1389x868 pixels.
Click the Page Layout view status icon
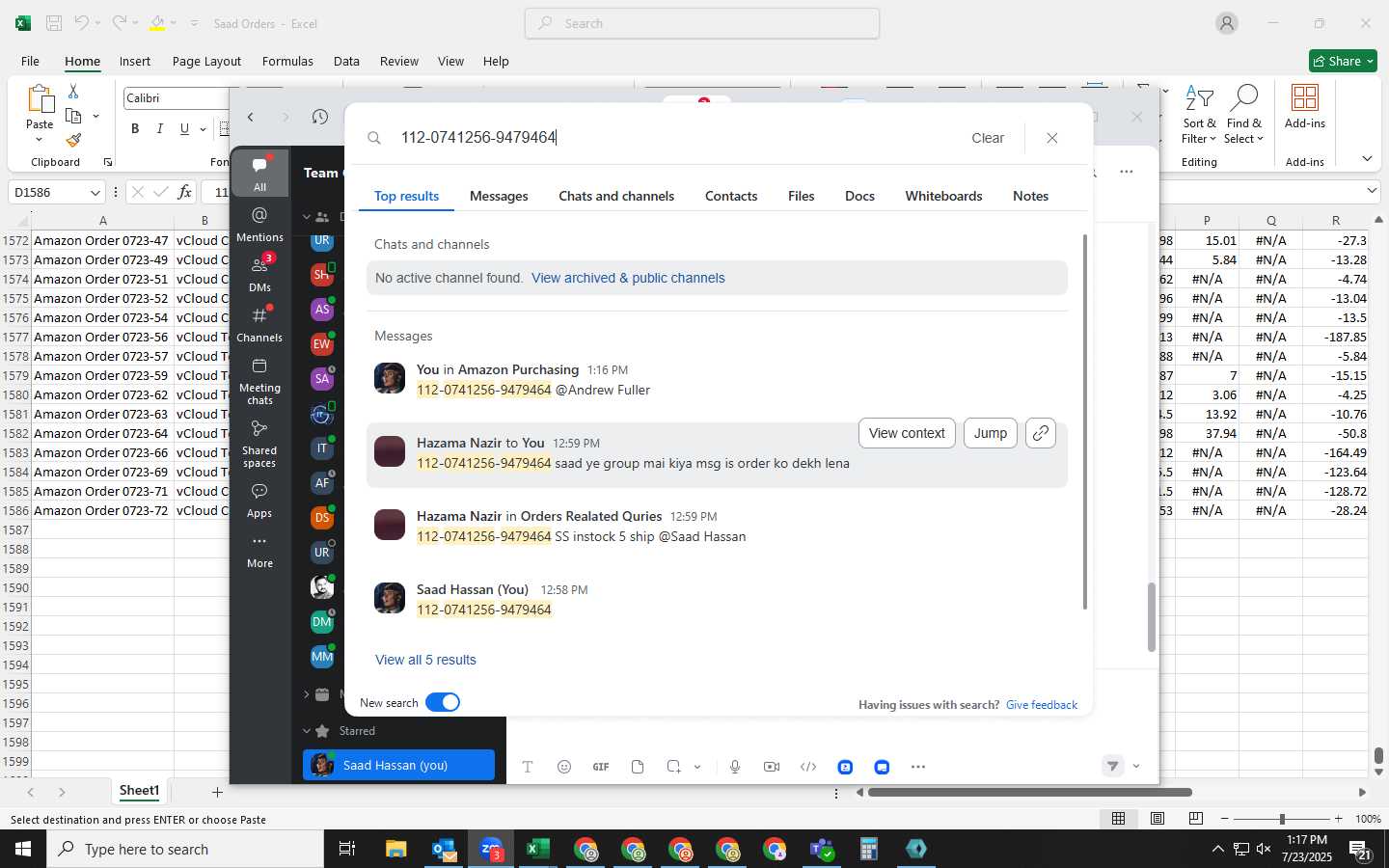tap(1157, 819)
